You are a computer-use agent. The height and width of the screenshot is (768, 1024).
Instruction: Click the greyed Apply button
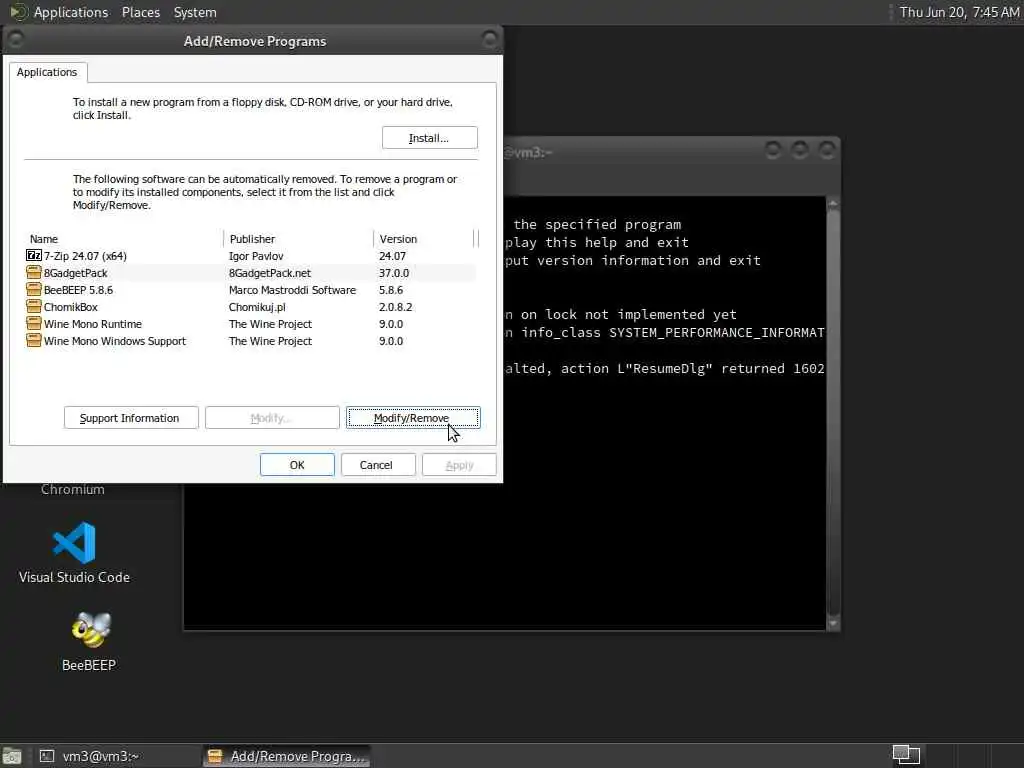(458, 465)
